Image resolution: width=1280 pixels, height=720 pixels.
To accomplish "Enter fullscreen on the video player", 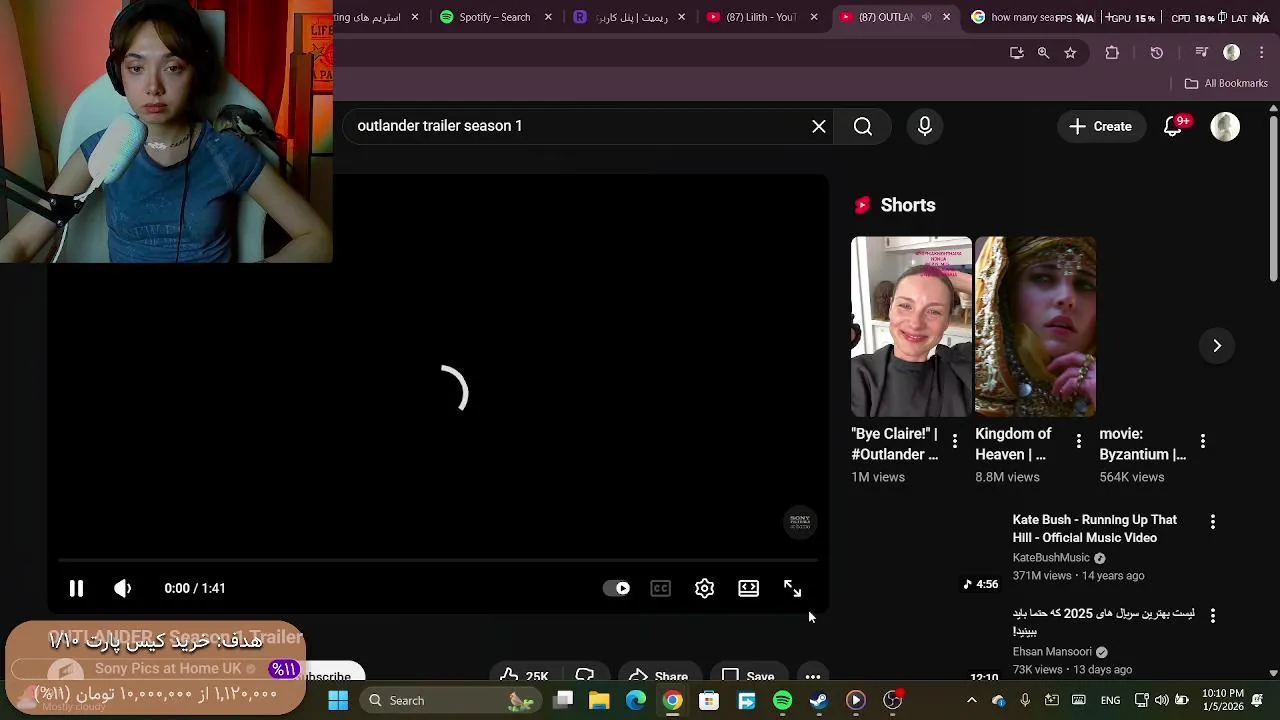I will tap(793, 588).
